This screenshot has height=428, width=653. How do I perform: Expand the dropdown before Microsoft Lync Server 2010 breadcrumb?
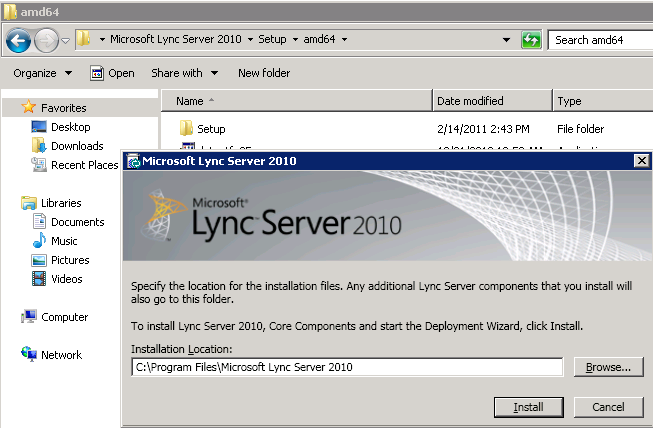coord(102,40)
